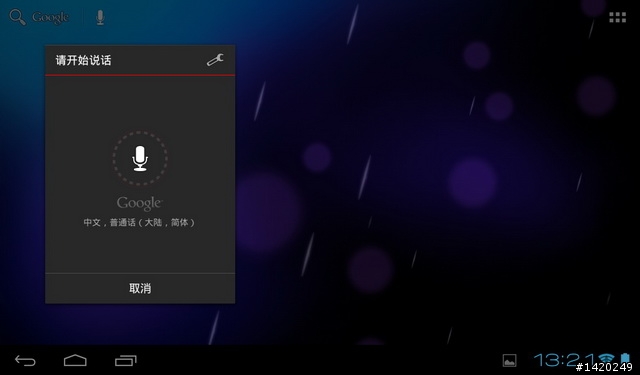Viewport: 640px width, 375px height.
Task: Tap the Google search box label
Action: [51, 18]
